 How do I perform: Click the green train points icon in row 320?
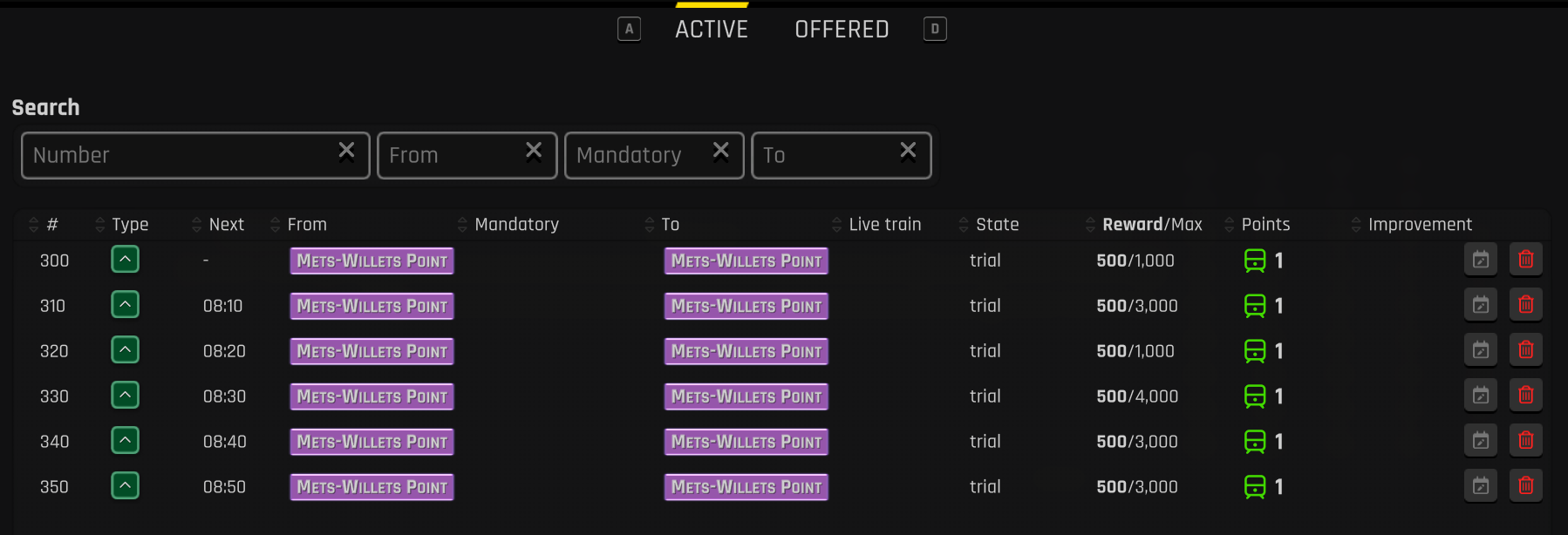click(1254, 351)
